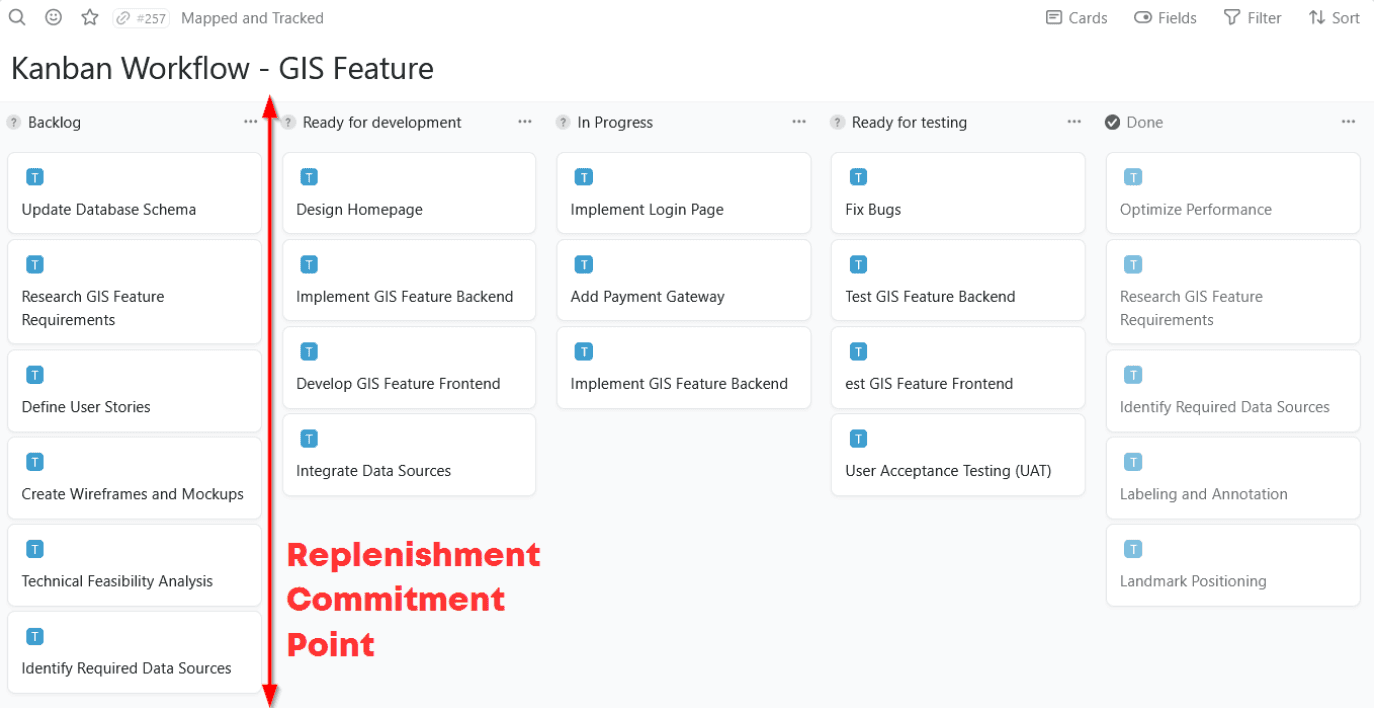Click the question mark icon beside Backlog
This screenshot has height=708, width=1374.
click(x=13, y=122)
